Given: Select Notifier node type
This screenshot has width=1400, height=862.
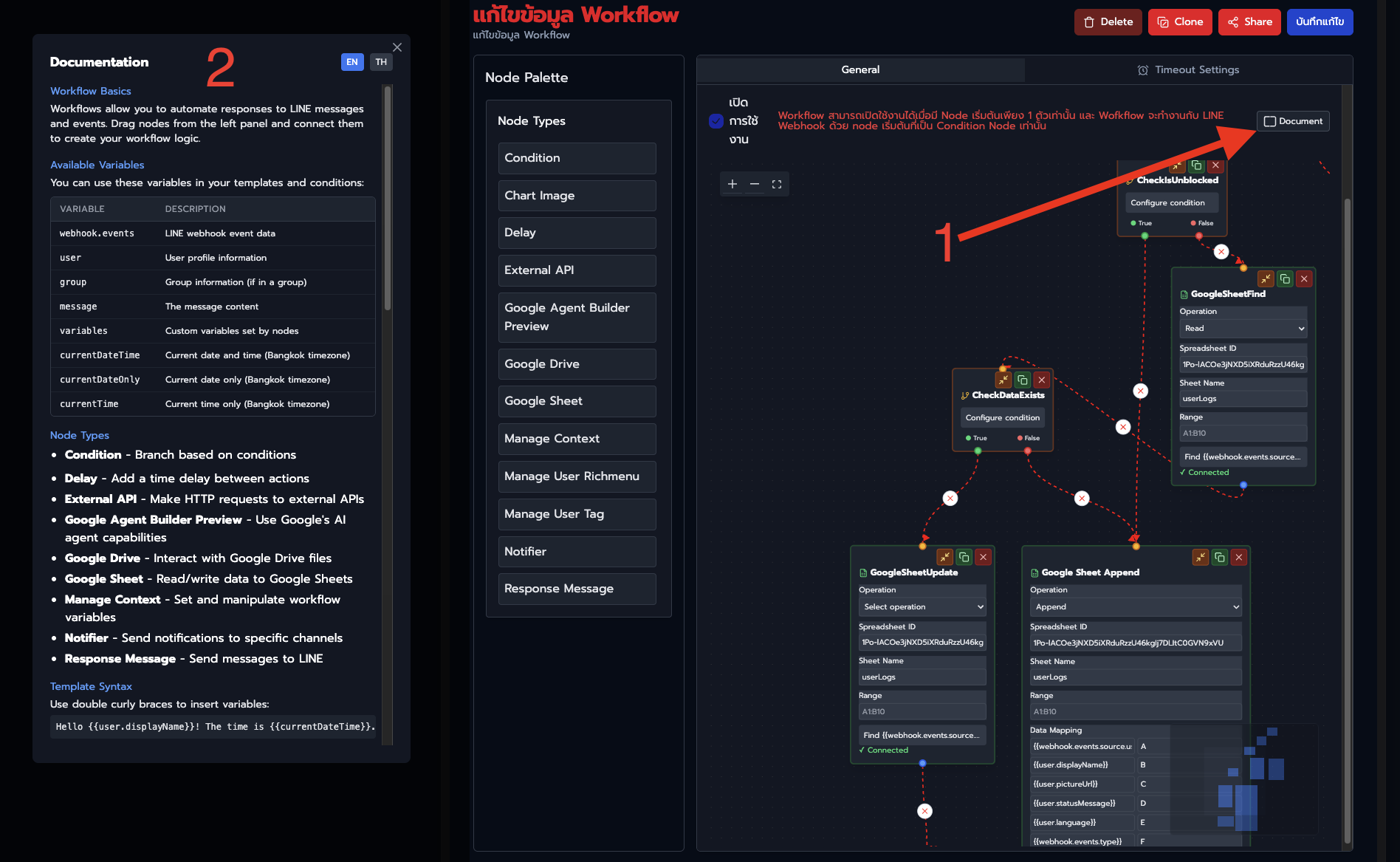Looking at the screenshot, I should (x=577, y=552).
